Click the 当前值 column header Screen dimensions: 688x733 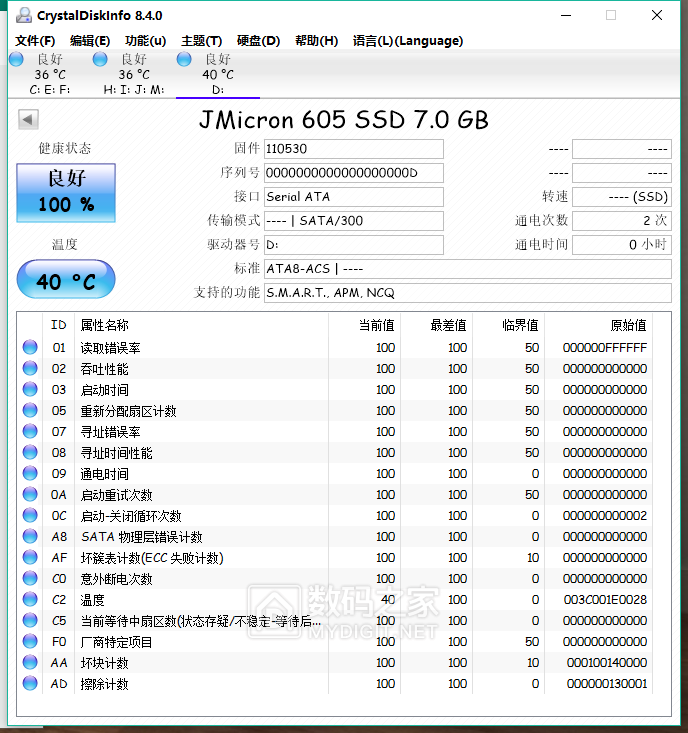(365, 325)
